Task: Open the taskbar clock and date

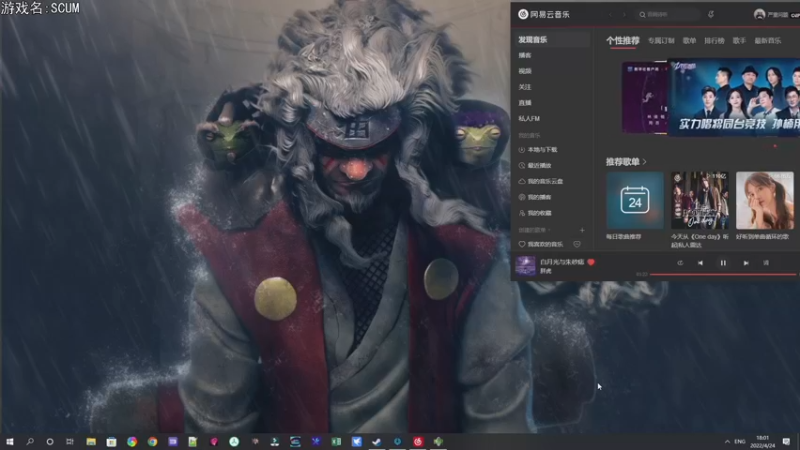Action: 762,441
